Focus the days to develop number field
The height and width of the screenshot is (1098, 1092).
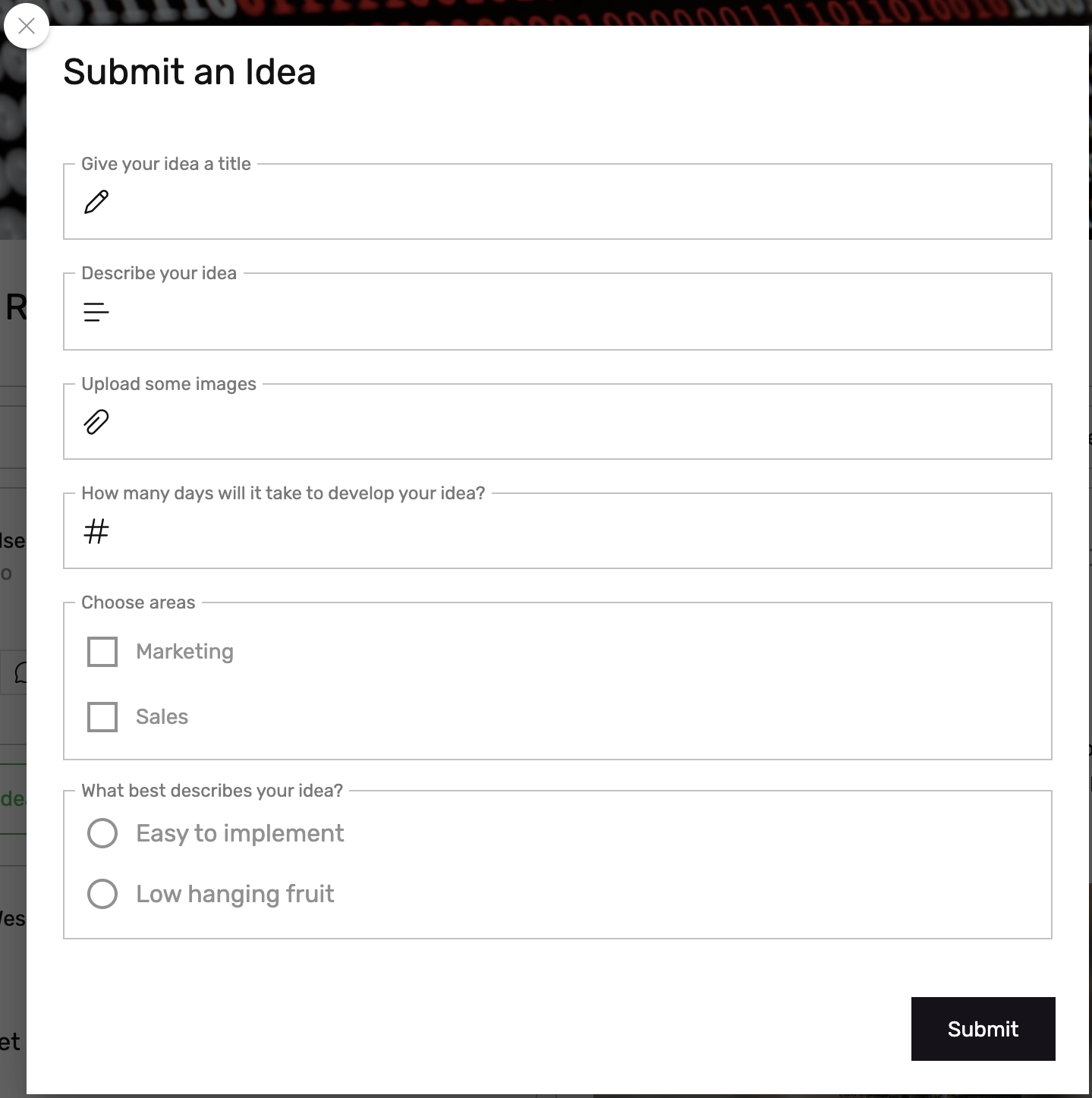tap(558, 531)
